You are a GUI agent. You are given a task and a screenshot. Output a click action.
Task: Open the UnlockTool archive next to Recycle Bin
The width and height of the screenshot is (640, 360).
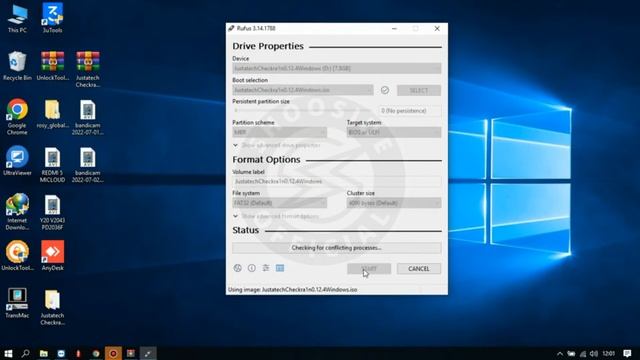[x=52, y=66]
